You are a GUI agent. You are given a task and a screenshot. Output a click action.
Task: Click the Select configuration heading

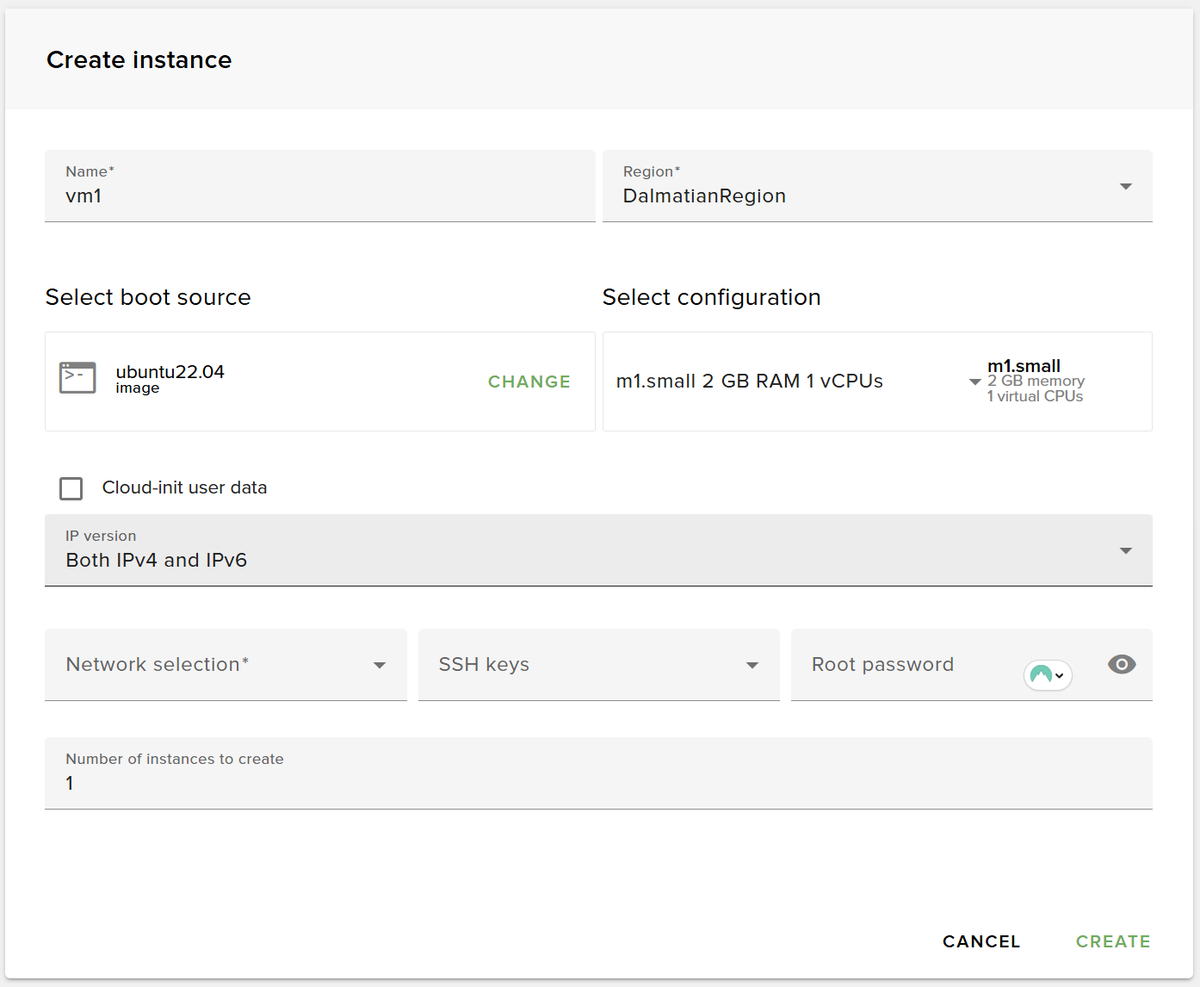711,297
